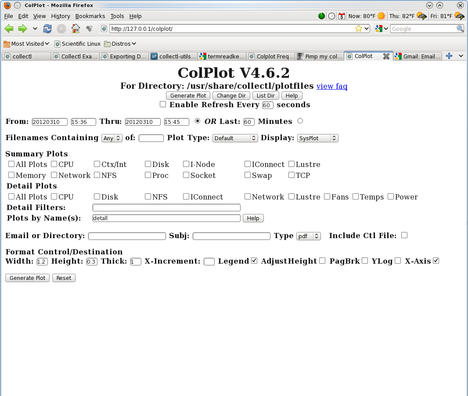Viewport: 468px width, 396px height.
Task: Click the Plots by Name field containing detail
Action: point(166,218)
